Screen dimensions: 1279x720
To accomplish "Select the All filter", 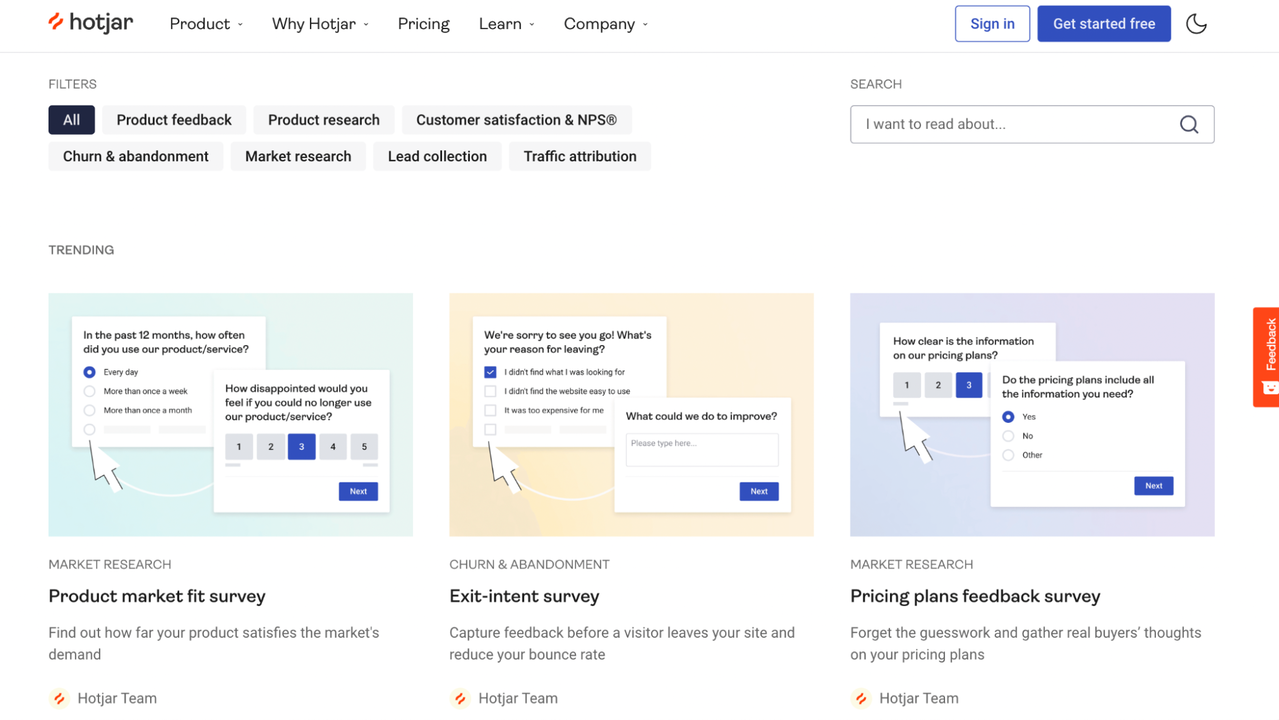I will [x=71, y=120].
